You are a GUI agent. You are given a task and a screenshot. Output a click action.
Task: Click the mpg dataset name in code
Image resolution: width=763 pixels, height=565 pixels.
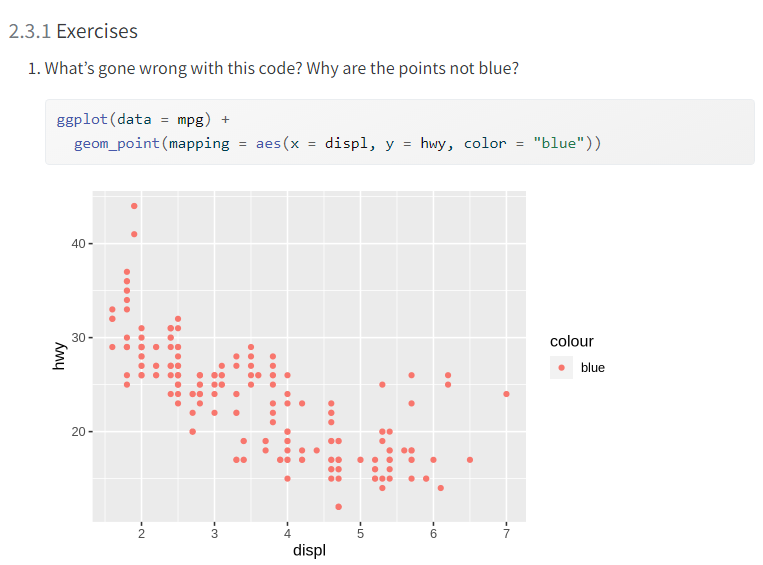191,120
